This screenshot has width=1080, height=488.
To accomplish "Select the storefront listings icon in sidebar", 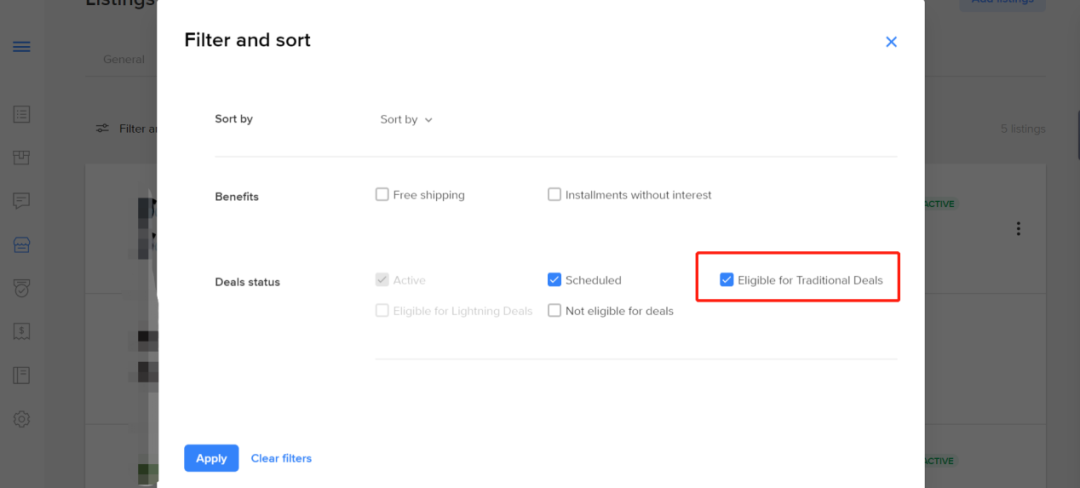I will (21, 245).
